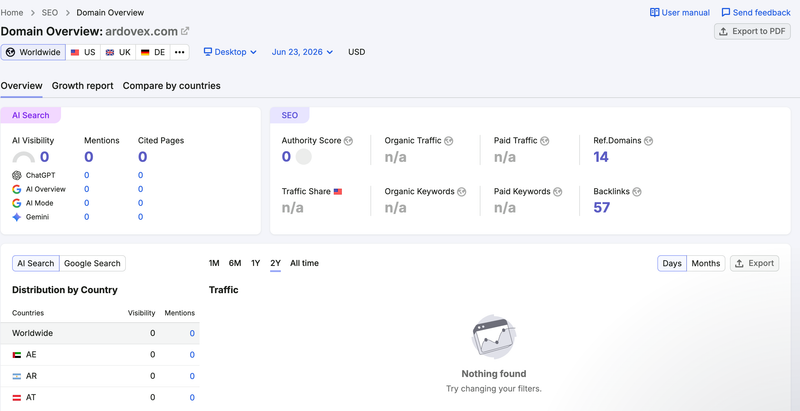Open external link icon beside ardovex.com
The height and width of the screenshot is (411, 800).
click(185, 31)
